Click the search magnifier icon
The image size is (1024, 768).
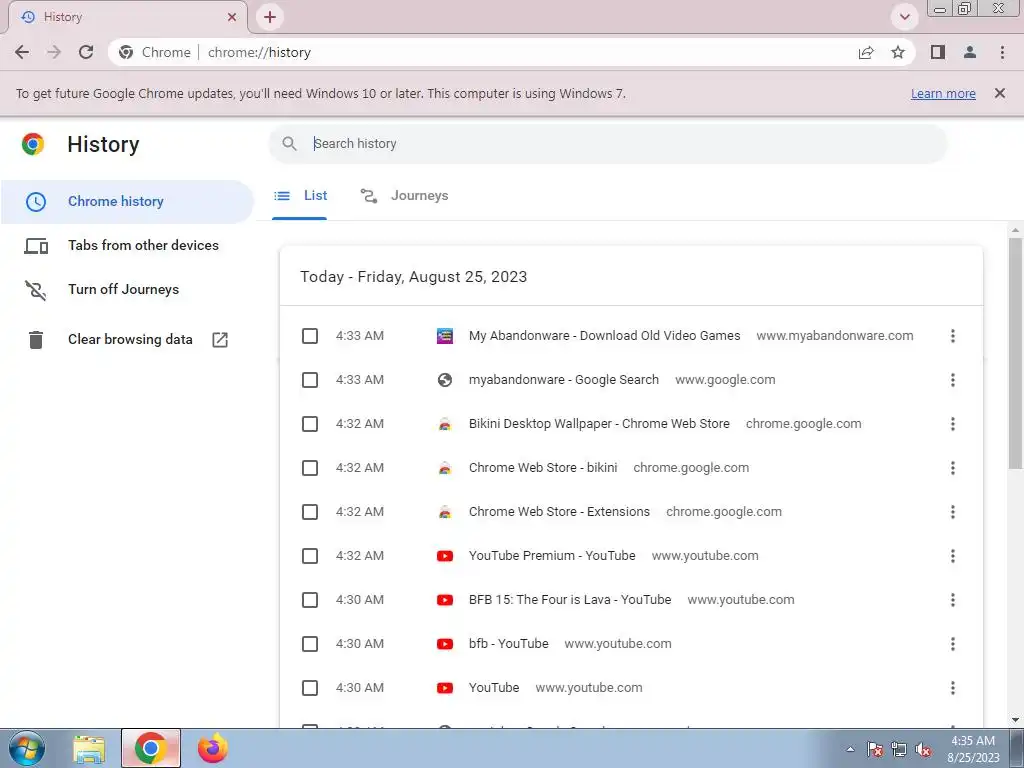pos(289,144)
